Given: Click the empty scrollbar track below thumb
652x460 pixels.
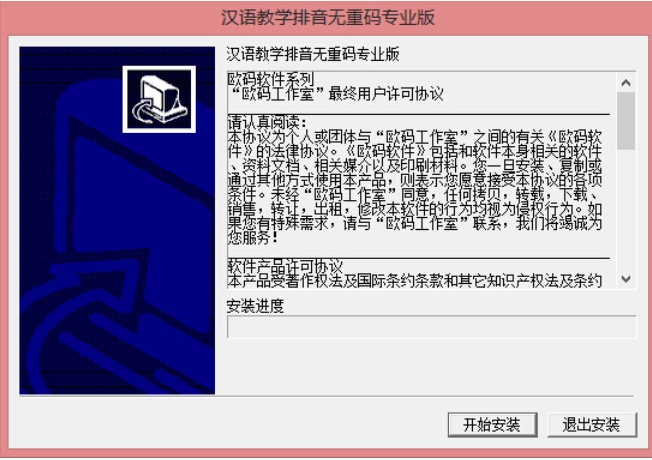Looking at the screenshot, I should (626, 210).
